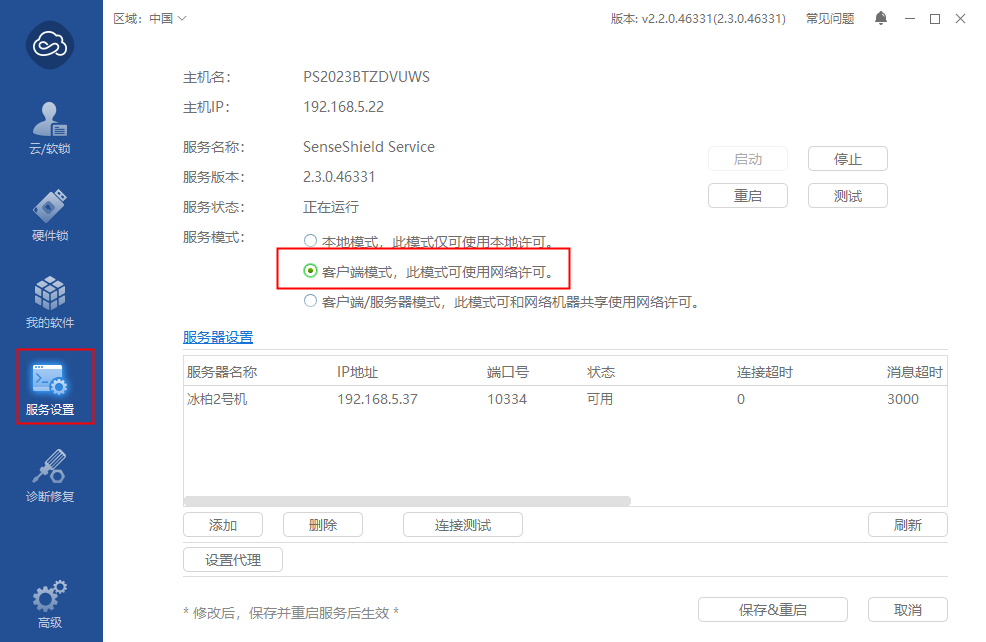
Task: Select 客户端模式 client mode radio button
Action: pyautogui.click(x=310, y=271)
